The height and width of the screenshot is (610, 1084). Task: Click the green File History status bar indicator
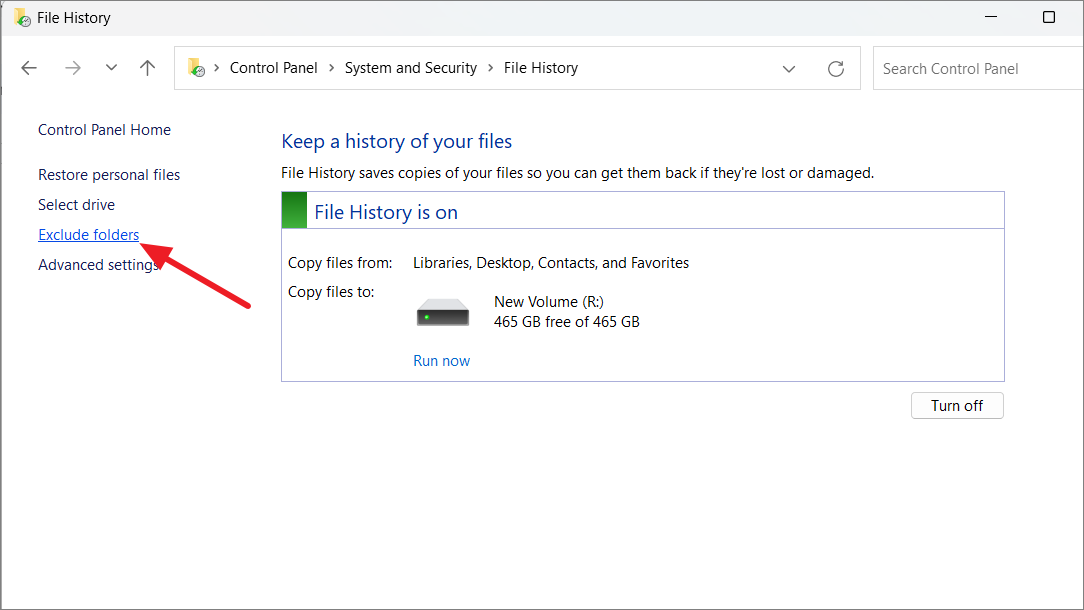pos(293,210)
